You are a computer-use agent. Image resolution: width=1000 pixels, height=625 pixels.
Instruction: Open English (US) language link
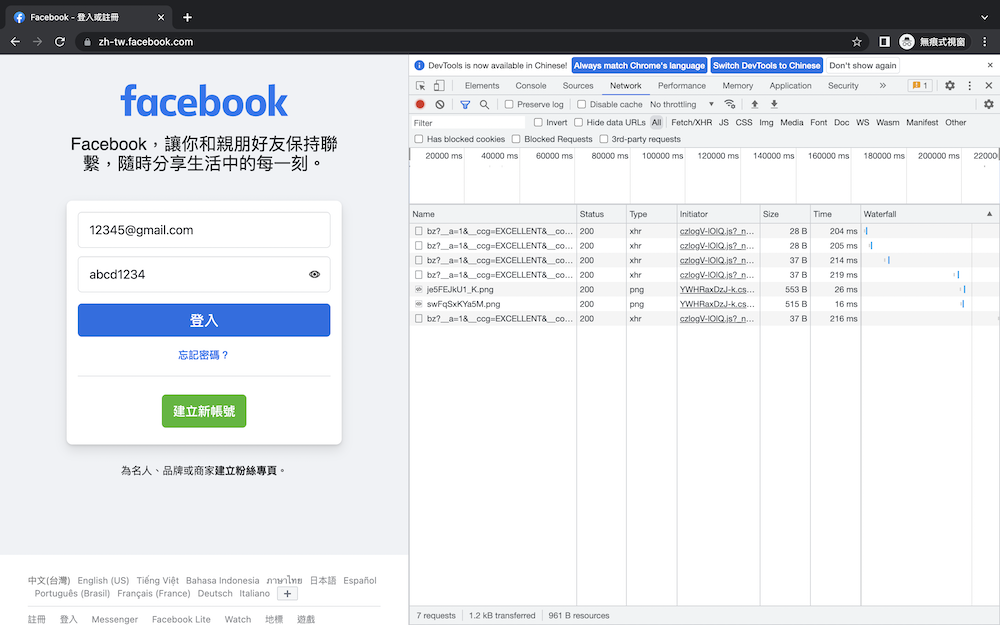[x=103, y=580]
